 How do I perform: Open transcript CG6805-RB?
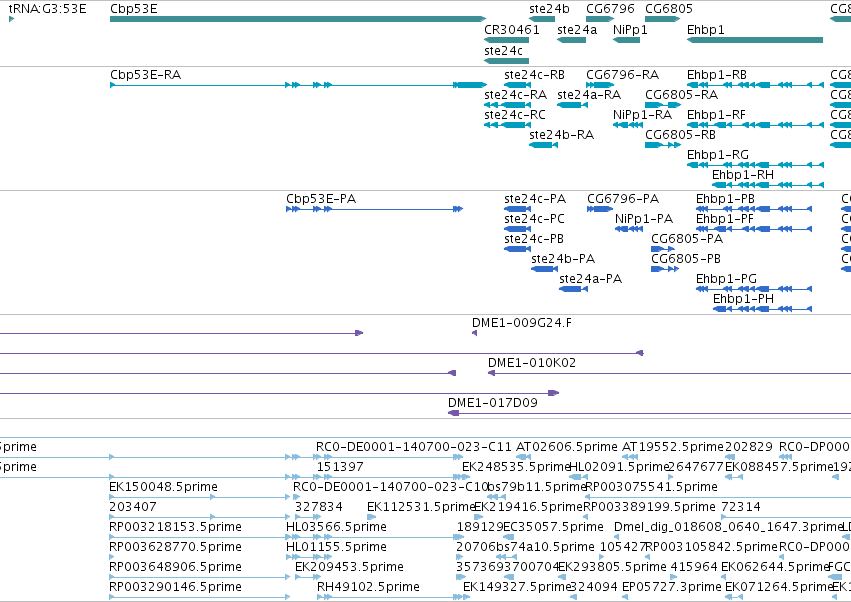pyautogui.click(x=663, y=145)
